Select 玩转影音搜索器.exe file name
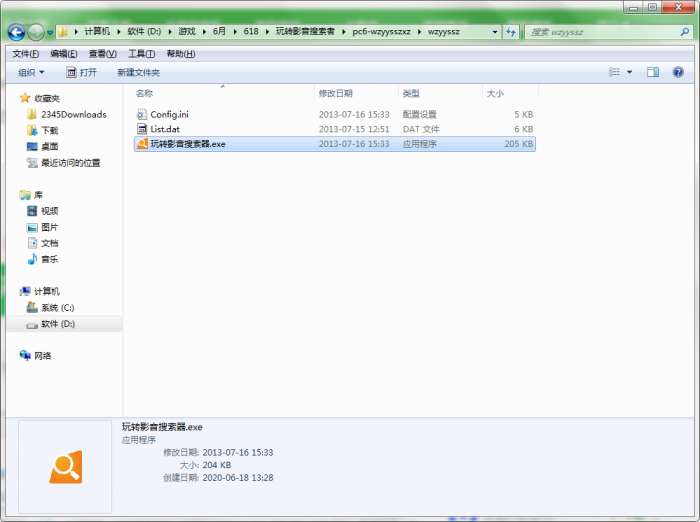 [x=188, y=144]
